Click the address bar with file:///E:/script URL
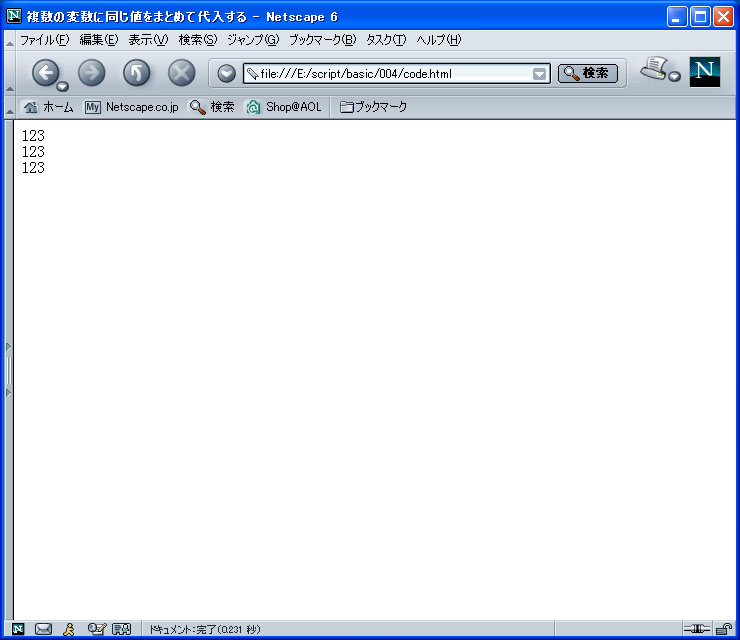This screenshot has height=640, width=740. tap(396, 74)
